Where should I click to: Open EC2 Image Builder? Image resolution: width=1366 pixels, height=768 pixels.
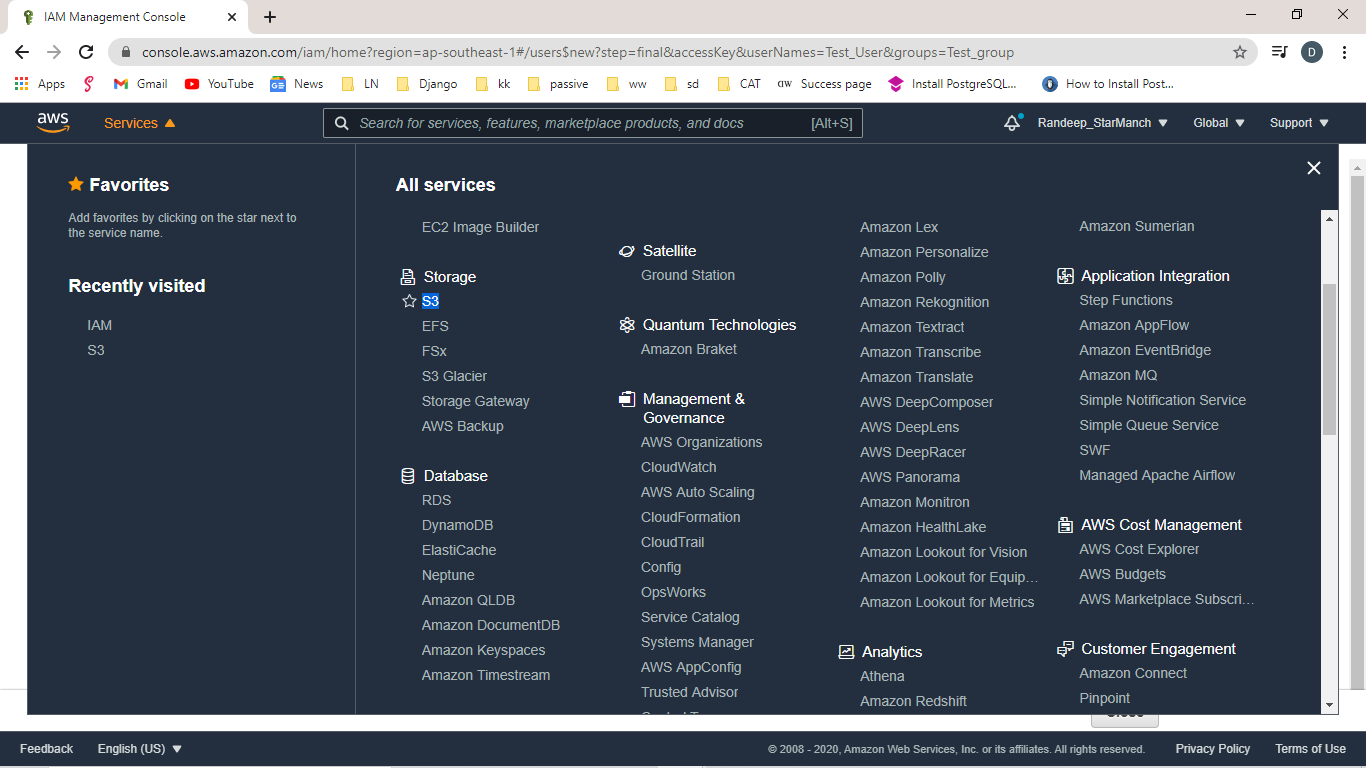tap(480, 227)
